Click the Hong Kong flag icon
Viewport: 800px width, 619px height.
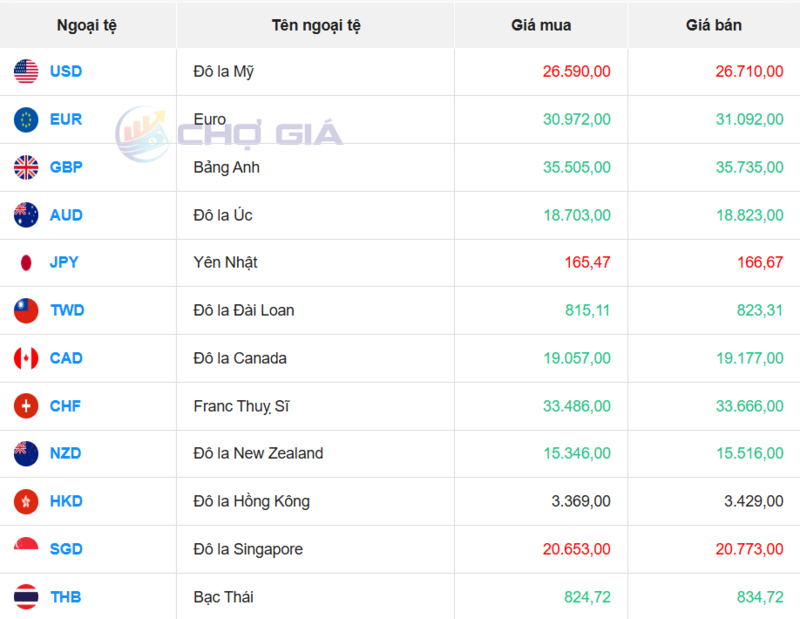coord(26,501)
